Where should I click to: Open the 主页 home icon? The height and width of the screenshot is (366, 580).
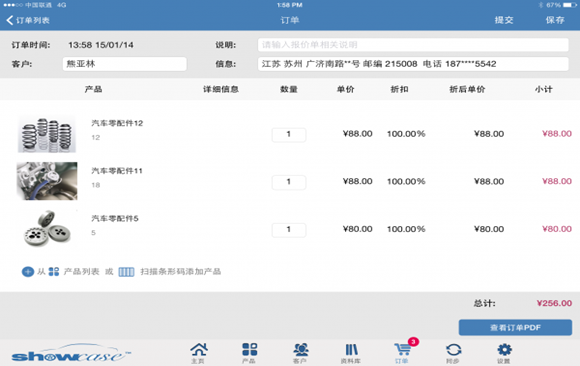point(199,353)
